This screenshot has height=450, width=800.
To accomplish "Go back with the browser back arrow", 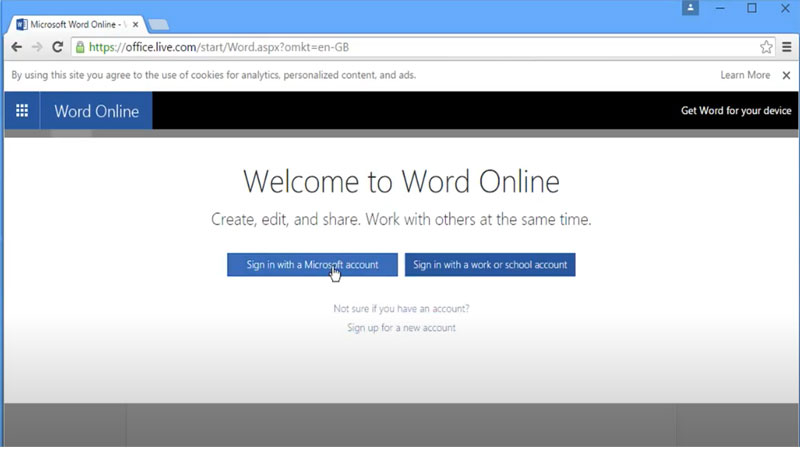I will (x=16, y=47).
